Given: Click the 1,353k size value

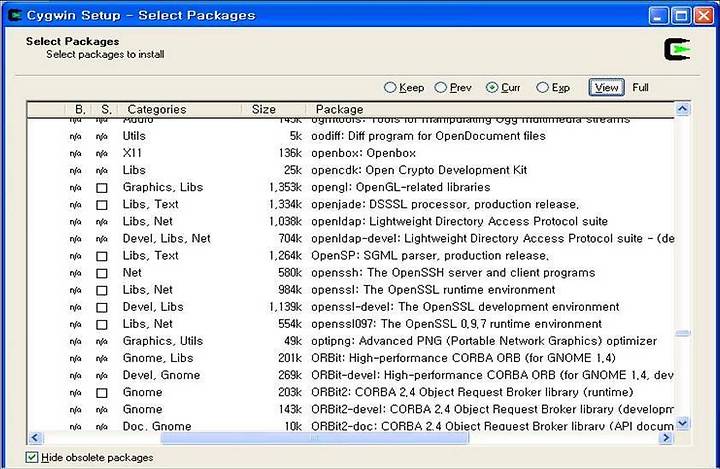Looking at the screenshot, I should (286, 187).
